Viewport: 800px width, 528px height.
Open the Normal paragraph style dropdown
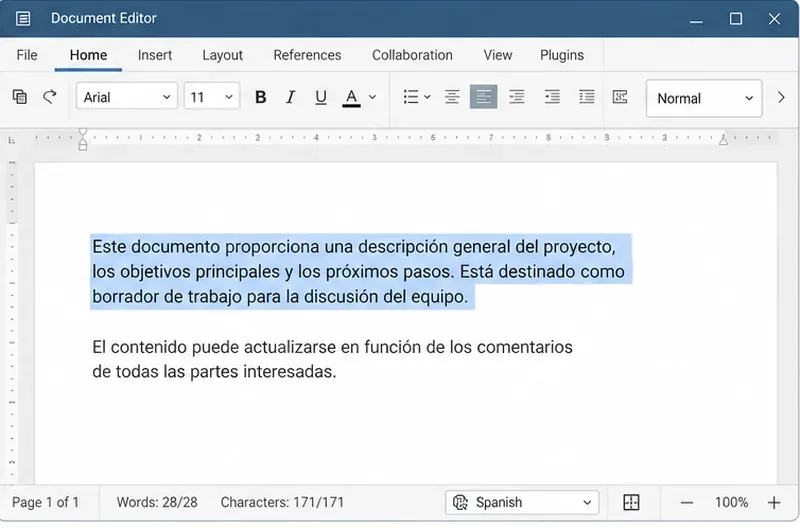point(704,98)
